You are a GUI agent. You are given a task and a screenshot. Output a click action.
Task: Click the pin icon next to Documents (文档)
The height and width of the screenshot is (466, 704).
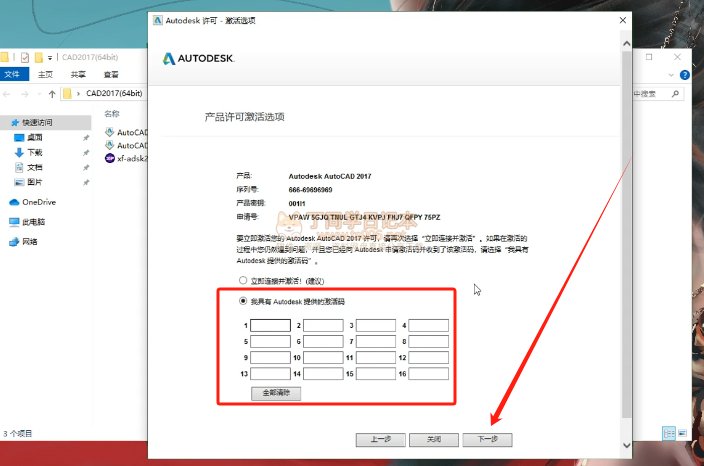86,168
